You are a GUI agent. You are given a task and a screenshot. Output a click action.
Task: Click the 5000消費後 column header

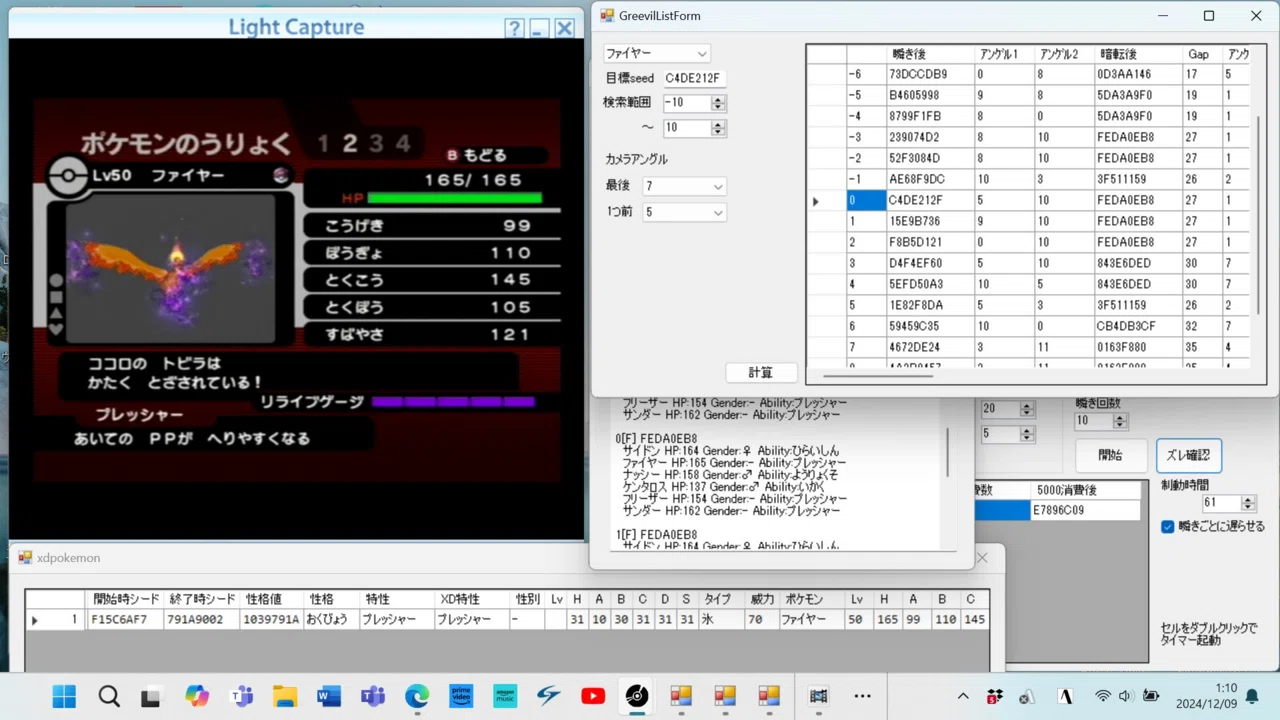(1086, 490)
